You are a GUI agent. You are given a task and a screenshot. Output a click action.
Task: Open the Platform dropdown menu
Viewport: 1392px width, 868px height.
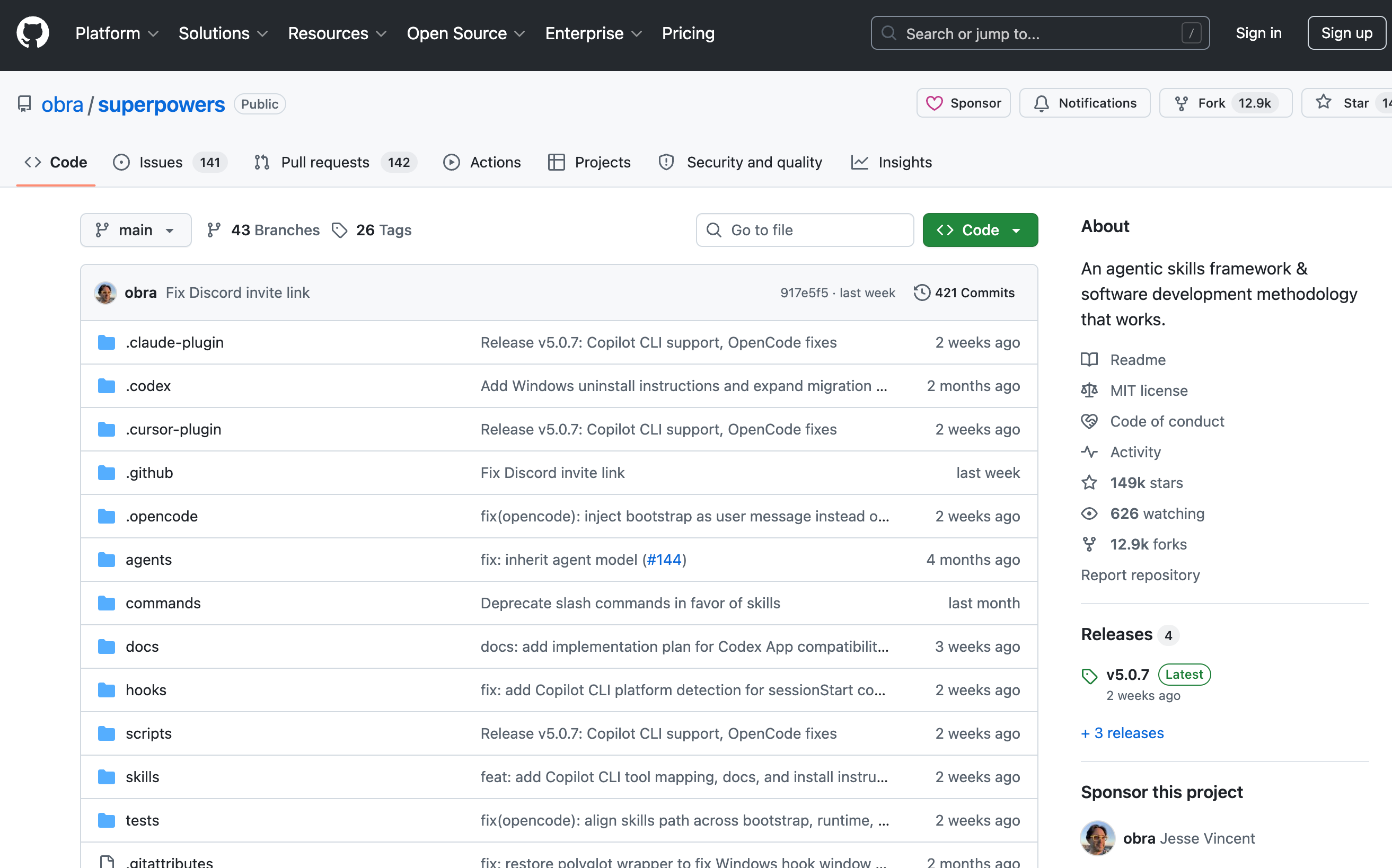click(x=117, y=33)
